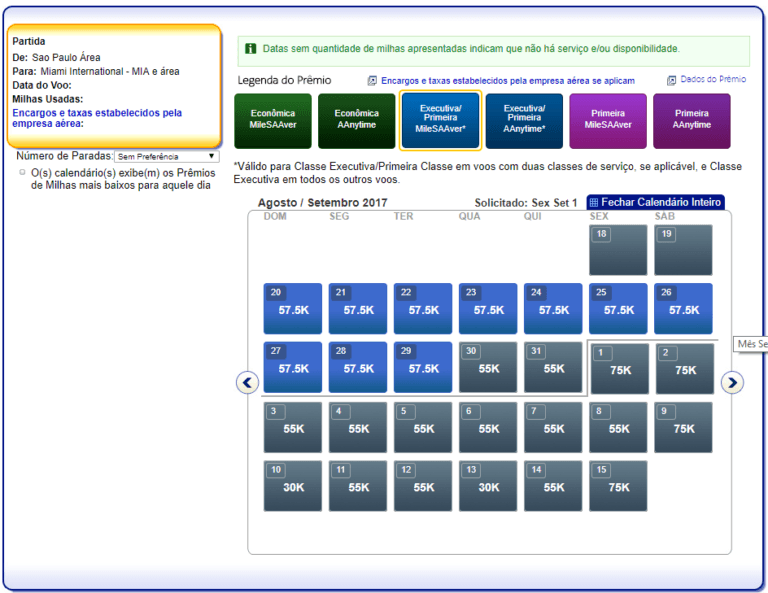This screenshot has height=593, width=768.
Task: Open the Número de Paradas dropdown
Action: 166,156
